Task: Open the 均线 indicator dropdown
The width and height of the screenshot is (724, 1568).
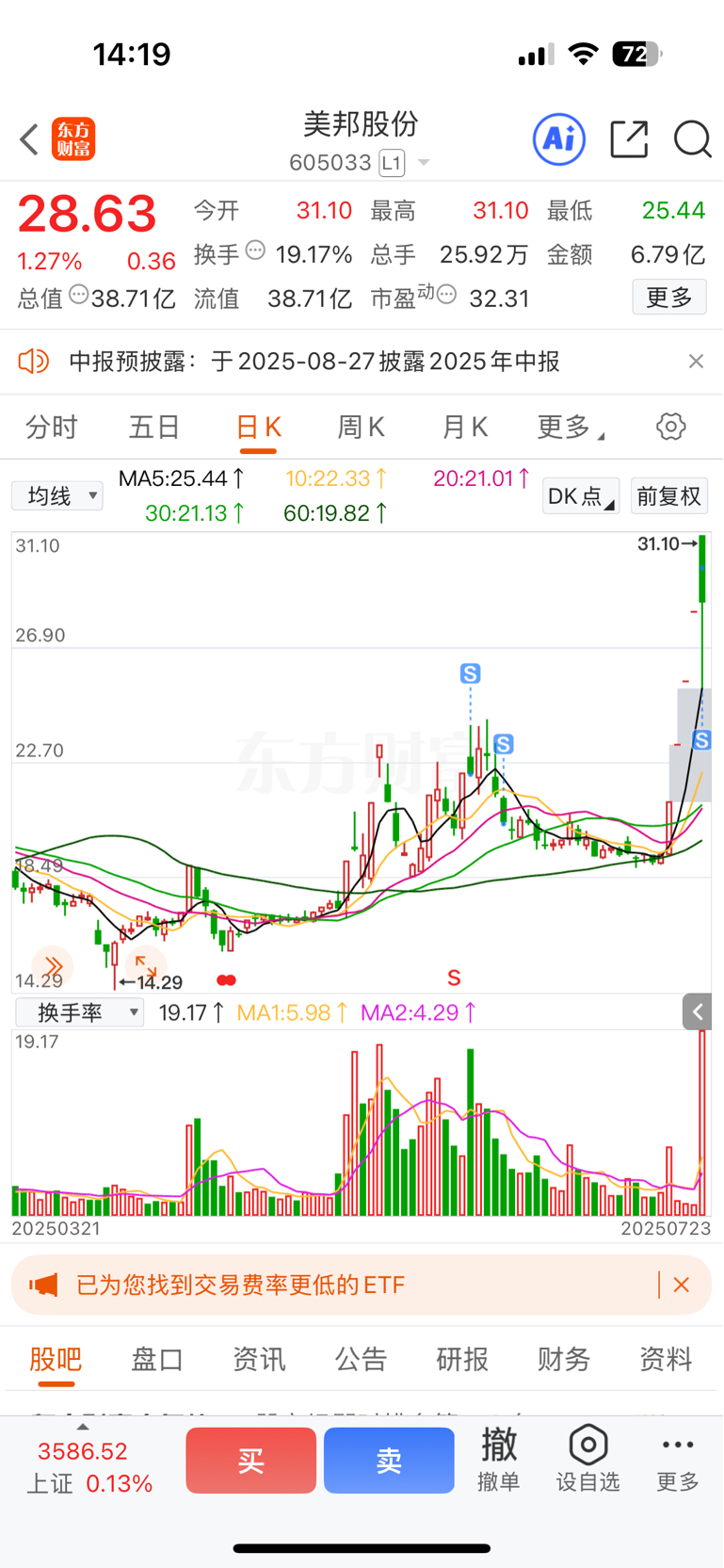Action: point(57,495)
